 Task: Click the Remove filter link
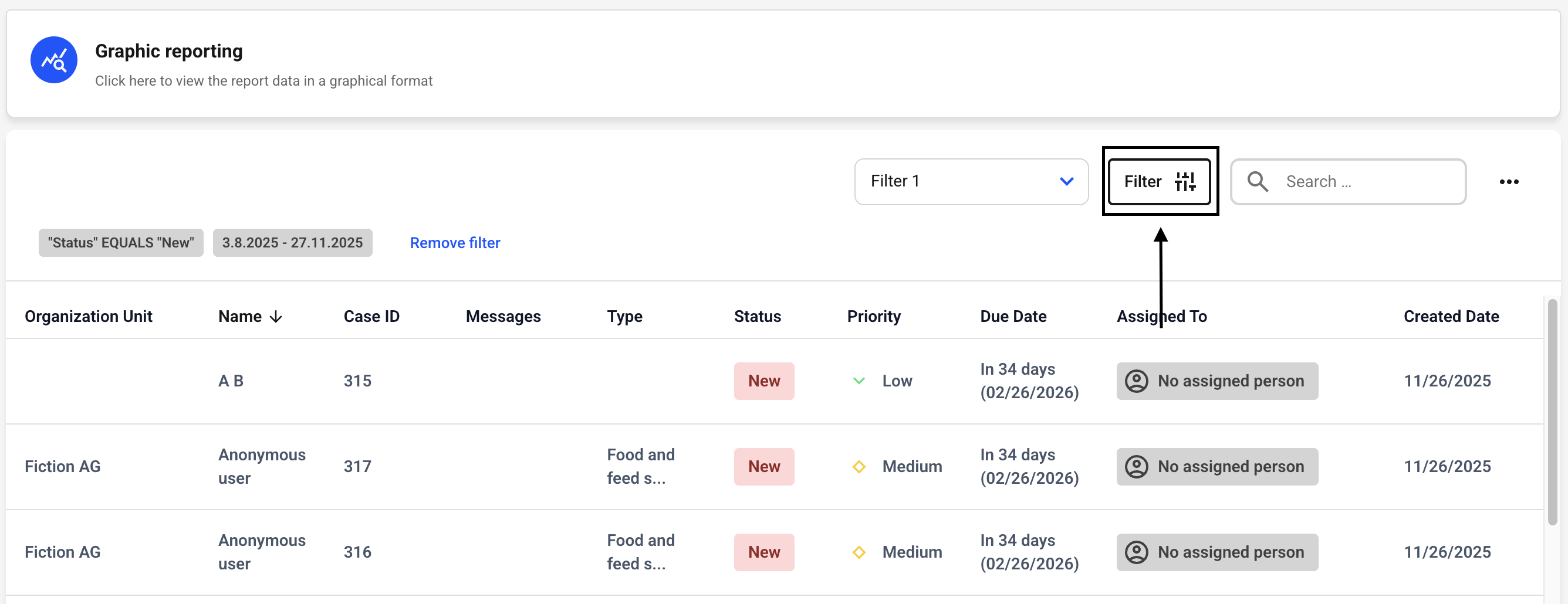coord(455,243)
